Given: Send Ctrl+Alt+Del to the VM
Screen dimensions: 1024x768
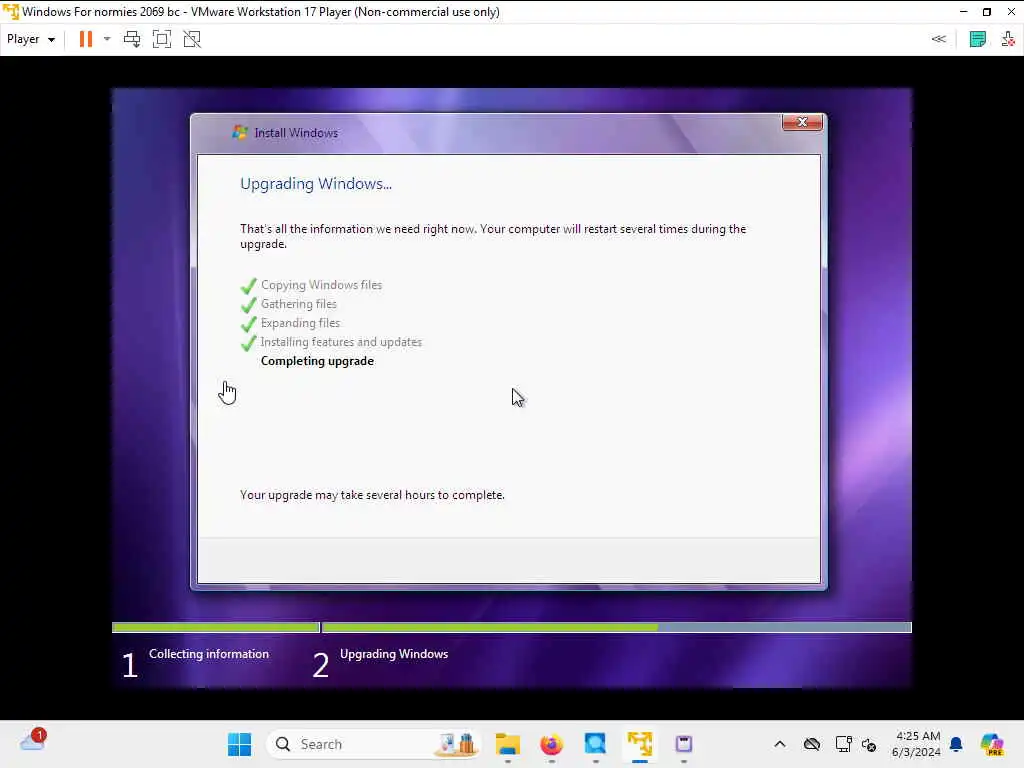Looking at the screenshot, I should tap(132, 39).
